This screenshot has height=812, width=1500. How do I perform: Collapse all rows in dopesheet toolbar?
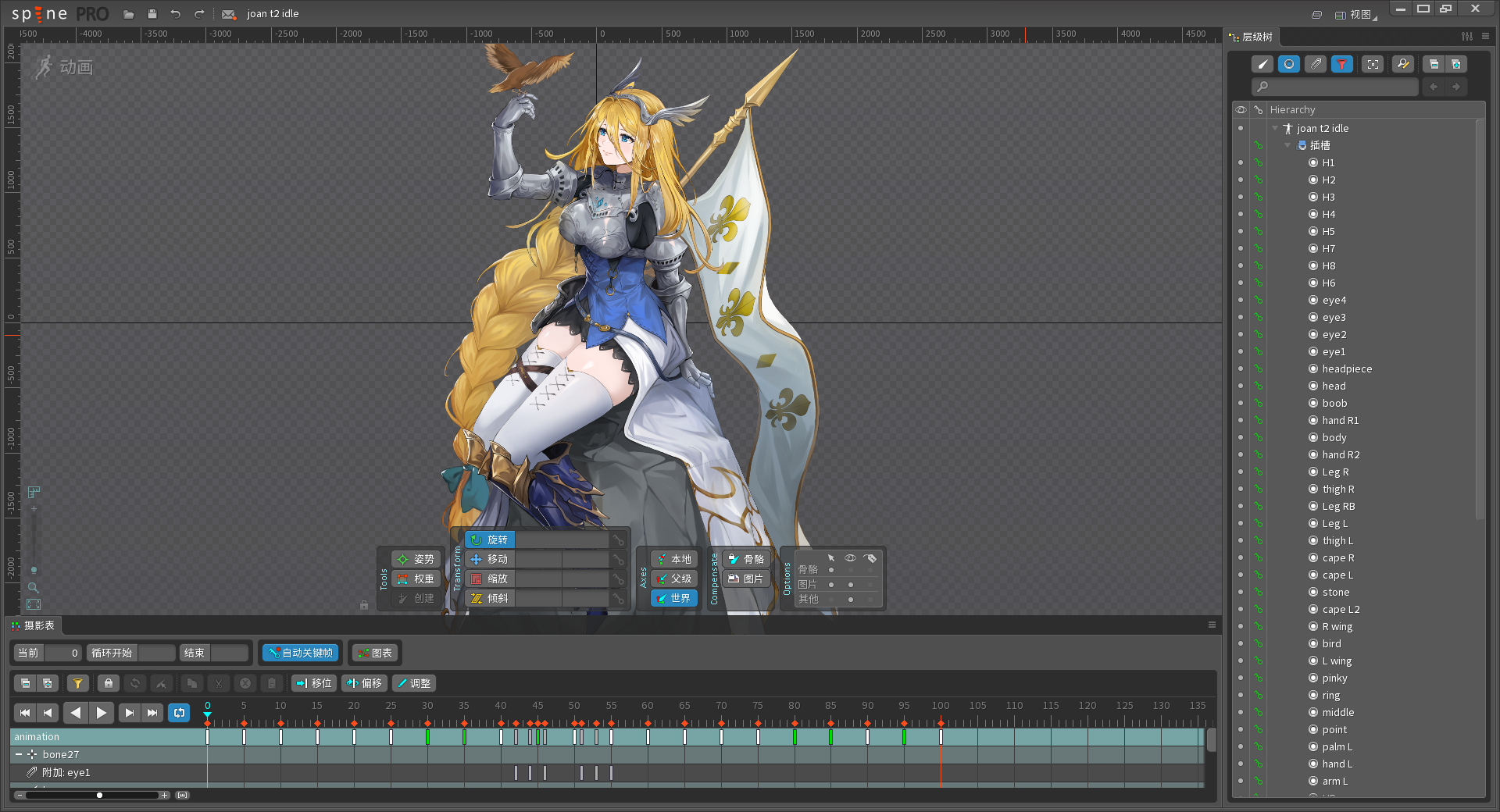[25, 683]
